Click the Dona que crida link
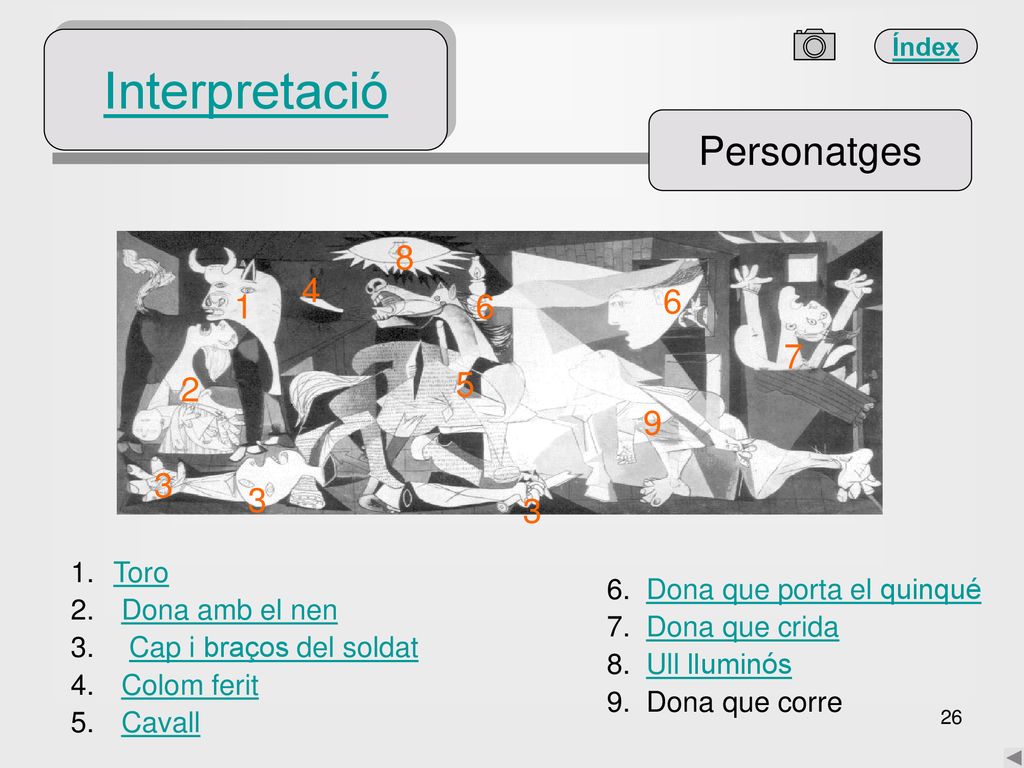 pos(743,627)
